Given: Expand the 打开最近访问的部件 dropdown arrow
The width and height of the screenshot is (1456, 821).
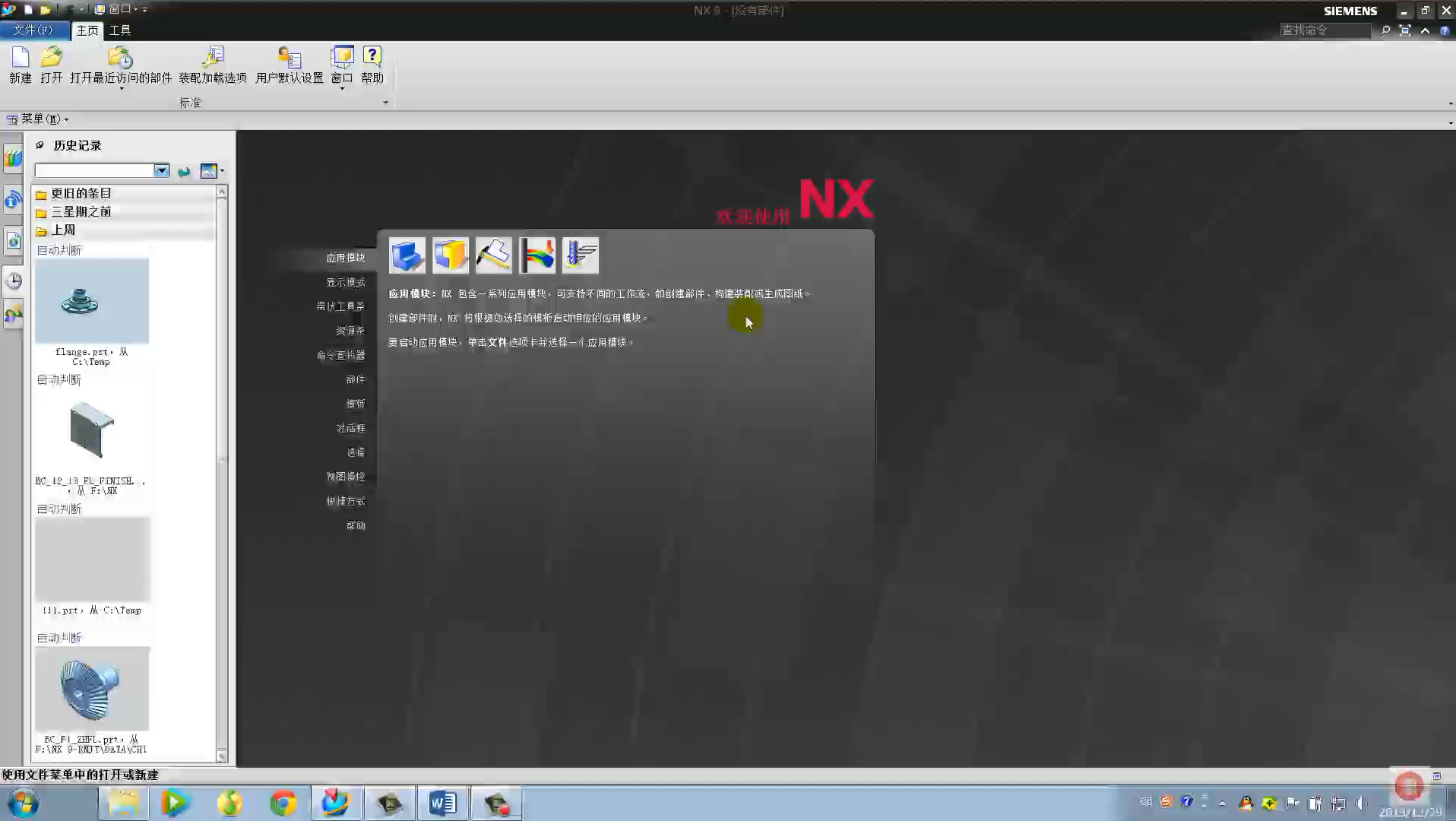Looking at the screenshot, I should click(121, 89).
